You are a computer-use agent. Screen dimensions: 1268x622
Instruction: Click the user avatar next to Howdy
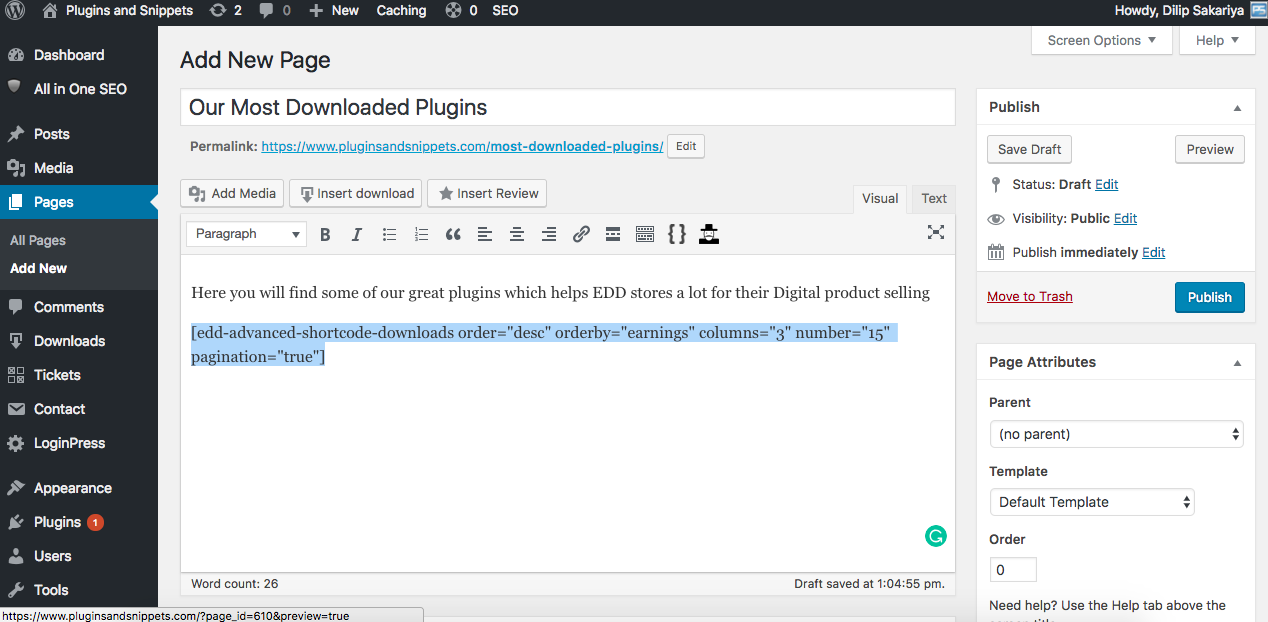(x=1258, y=10)
